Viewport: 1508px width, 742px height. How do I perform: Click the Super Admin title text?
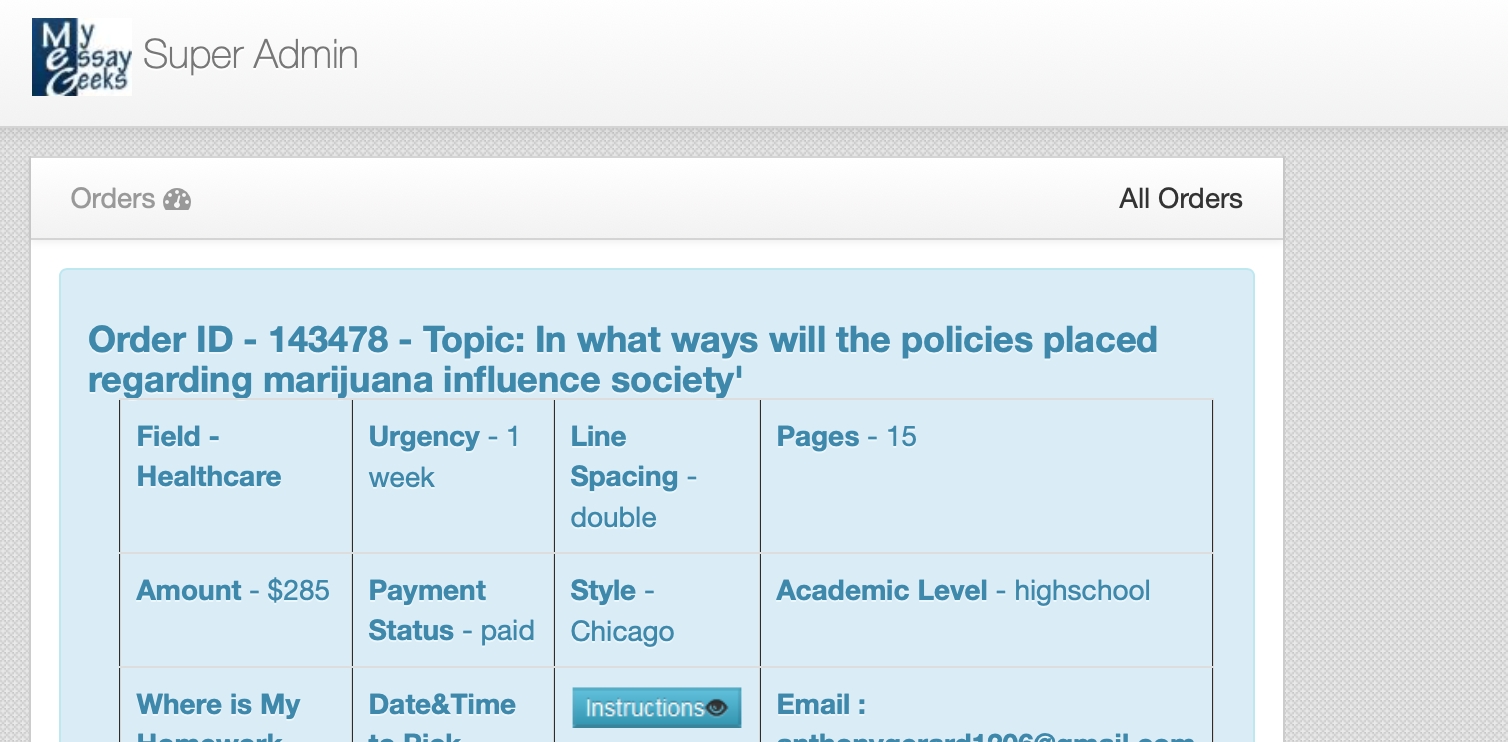pyautogui.click(x=251, y=55)
